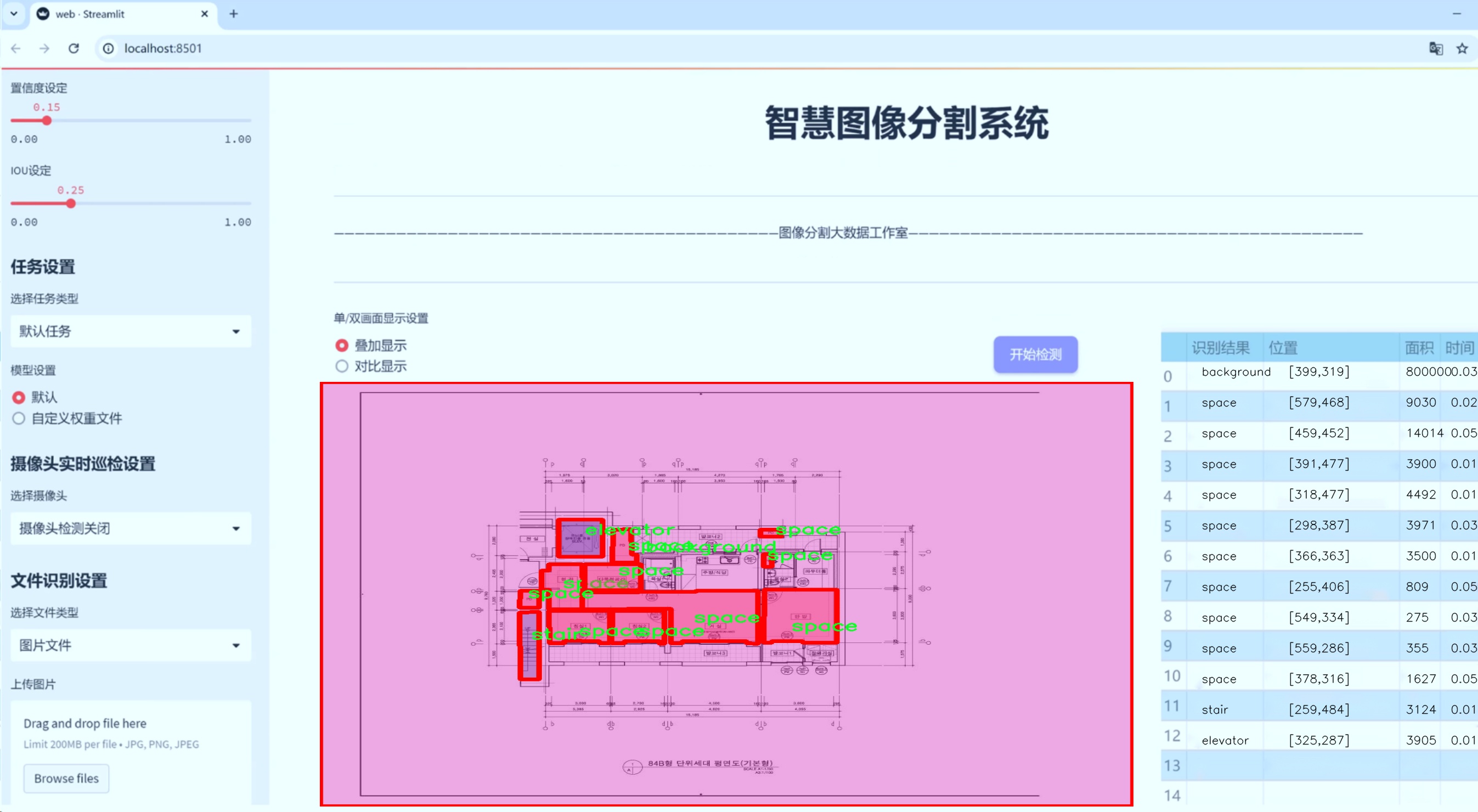Click the page reload icon
This screenshot has height=812, width=1478.
coord(74,49)
